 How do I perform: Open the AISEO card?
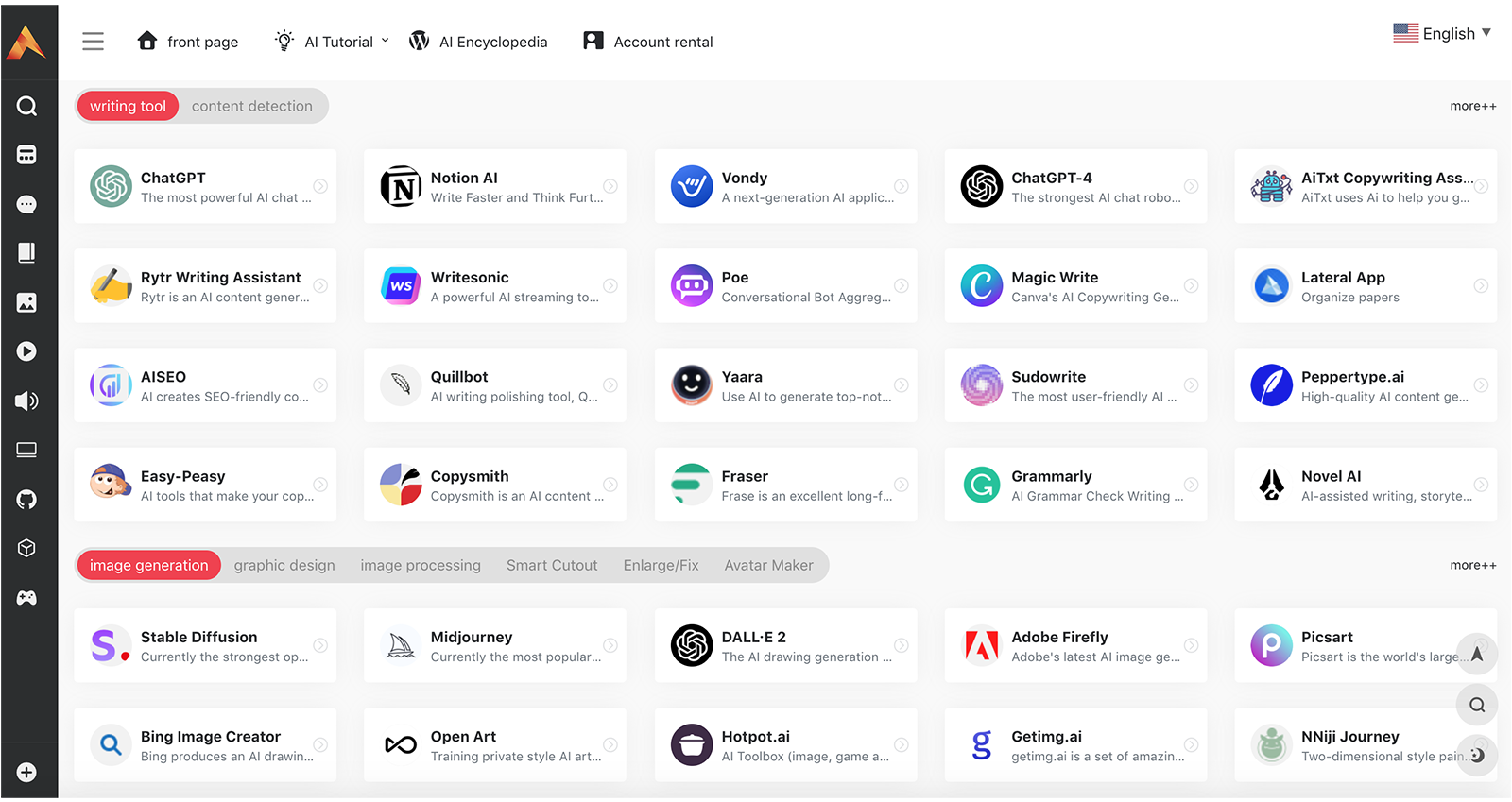point(205,385)
